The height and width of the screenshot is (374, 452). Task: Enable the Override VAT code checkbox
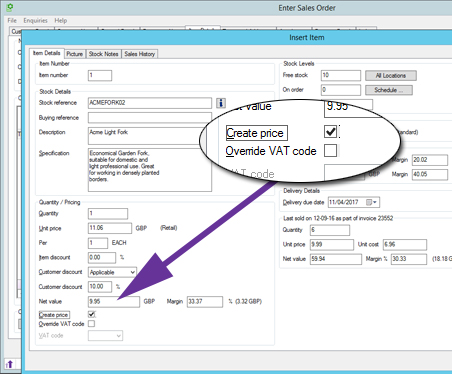91,324
